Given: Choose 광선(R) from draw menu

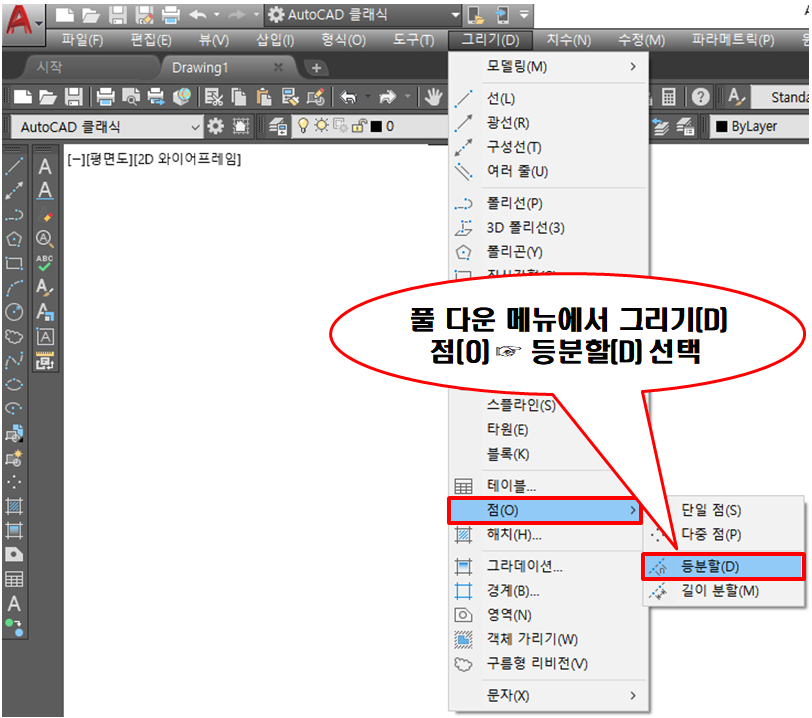Looking at the screenshot, I should 548,123.
